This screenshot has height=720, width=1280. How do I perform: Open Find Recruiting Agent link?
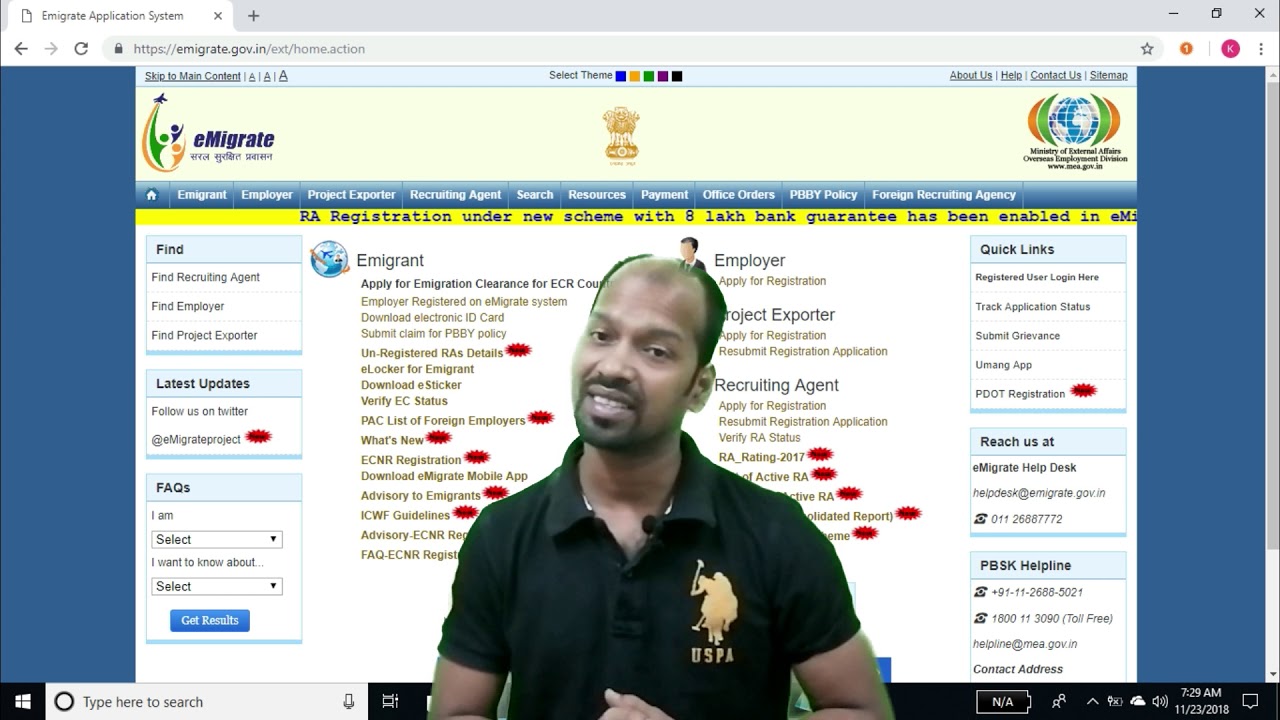(x=206, y=277)
